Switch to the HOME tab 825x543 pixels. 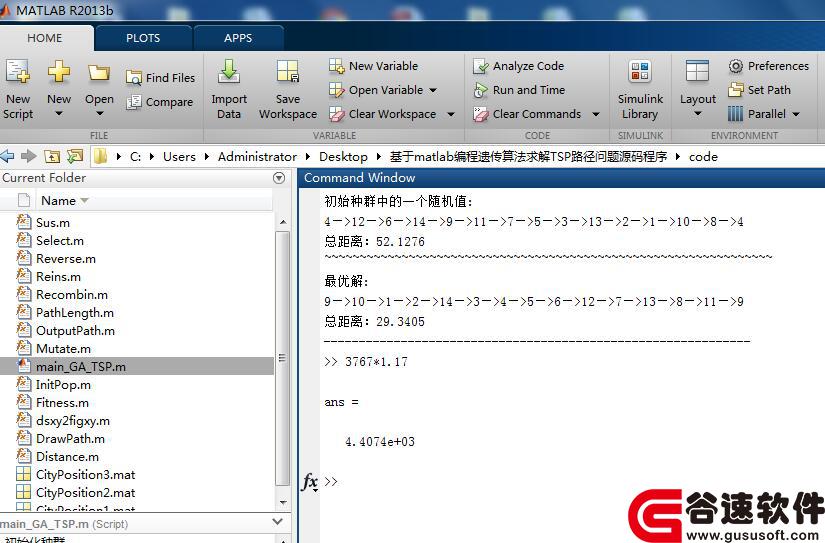[45, 38]
